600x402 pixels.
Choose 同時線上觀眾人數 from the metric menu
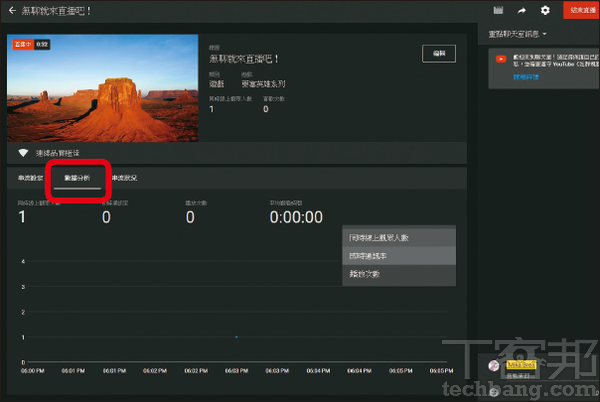[x=379, y=238]
